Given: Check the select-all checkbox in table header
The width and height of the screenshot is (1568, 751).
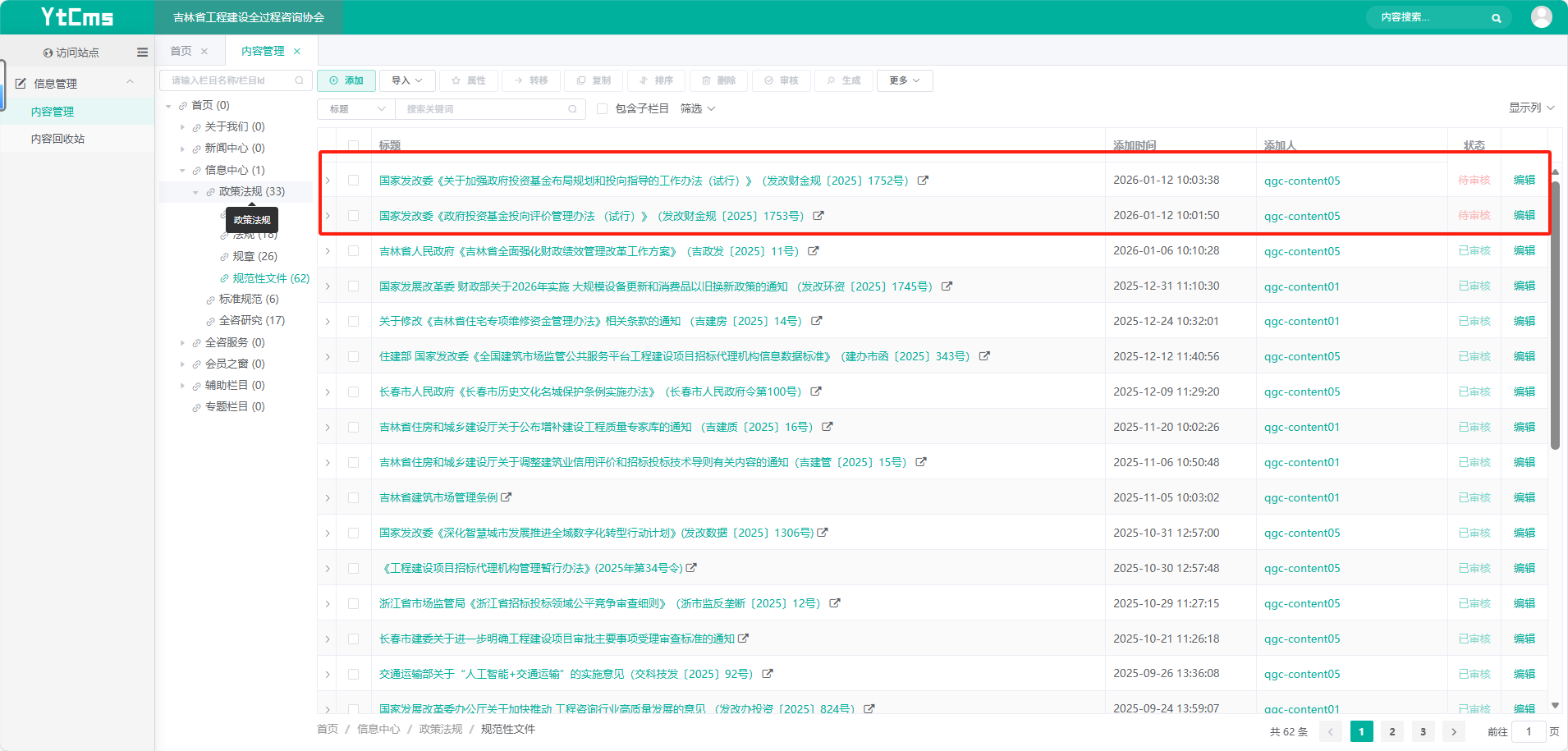Looking at the screenshot, I should point(353,145).
